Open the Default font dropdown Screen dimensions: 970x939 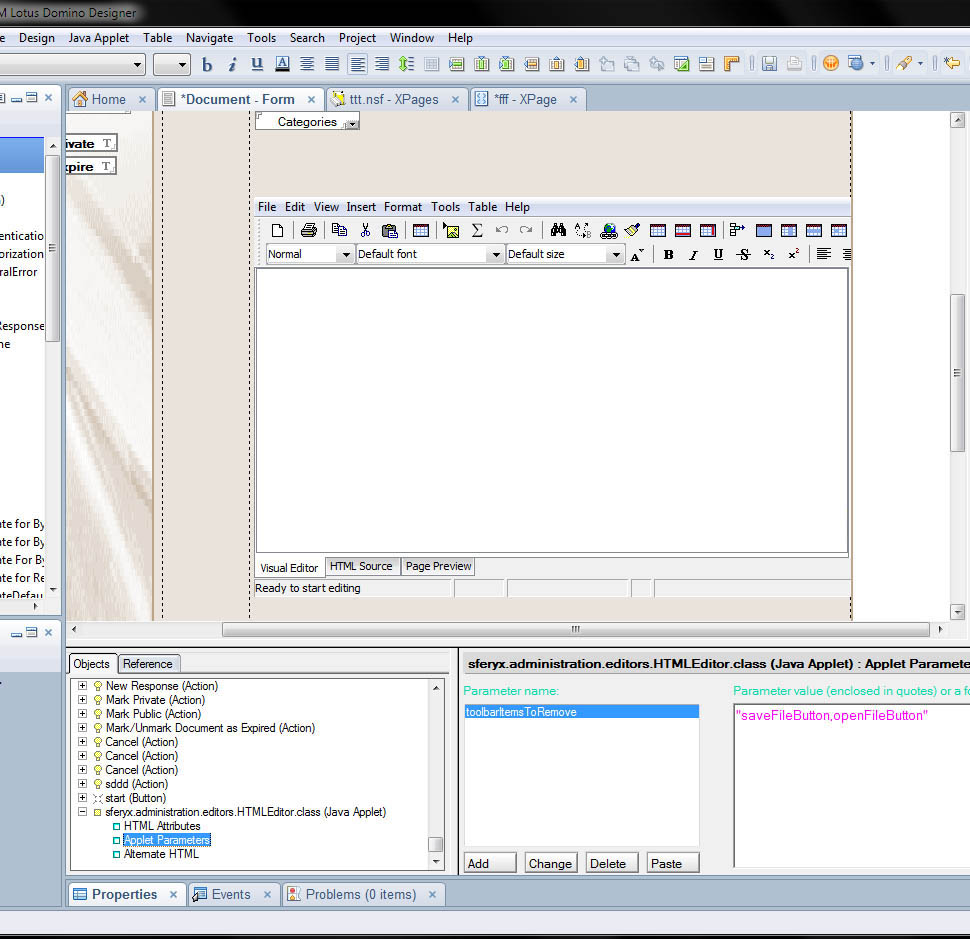[x=495, y=255]
